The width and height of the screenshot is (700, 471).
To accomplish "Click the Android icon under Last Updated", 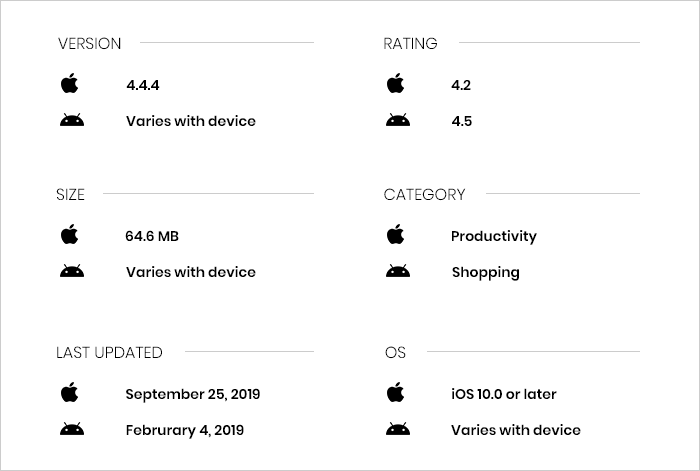I will pyautogui.click(x=71, y=430).
